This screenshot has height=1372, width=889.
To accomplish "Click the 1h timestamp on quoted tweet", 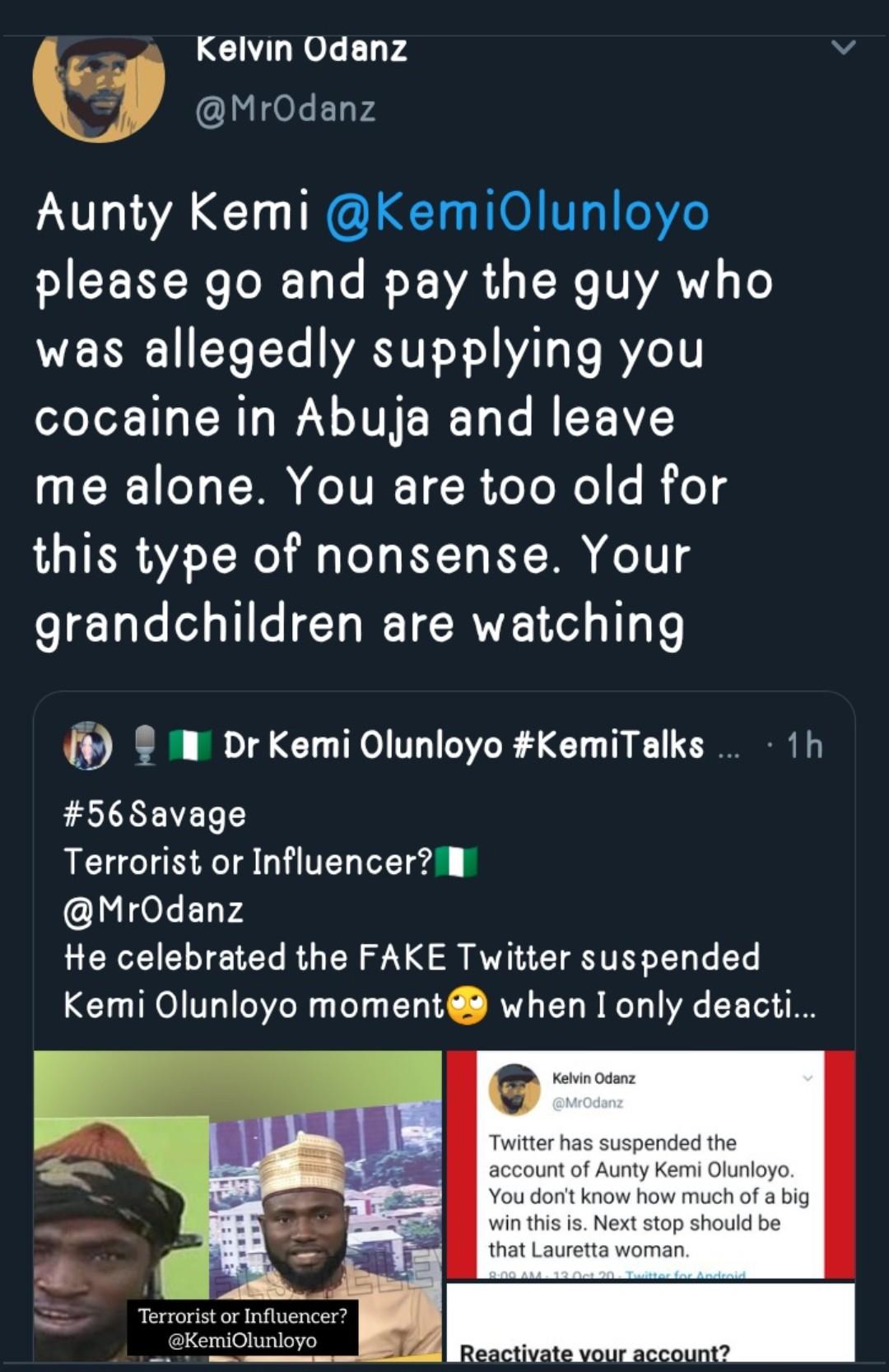I will [x=804, y=746].
